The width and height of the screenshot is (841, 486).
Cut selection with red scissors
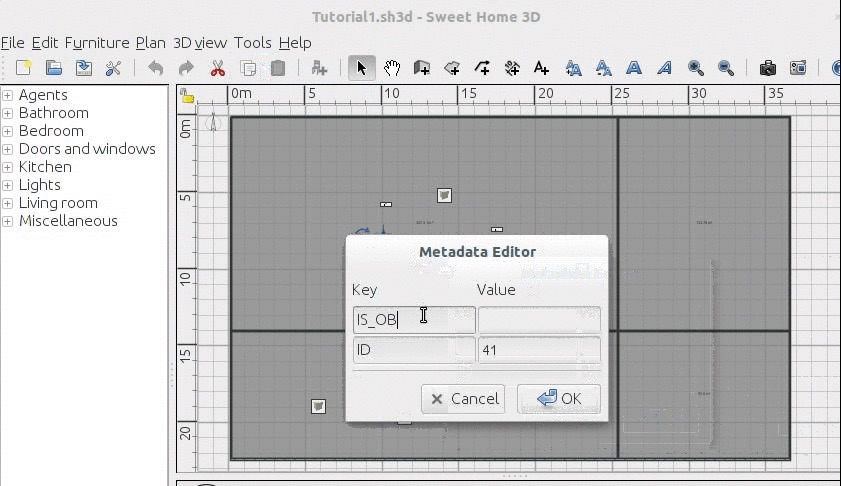tap(217, 68)
